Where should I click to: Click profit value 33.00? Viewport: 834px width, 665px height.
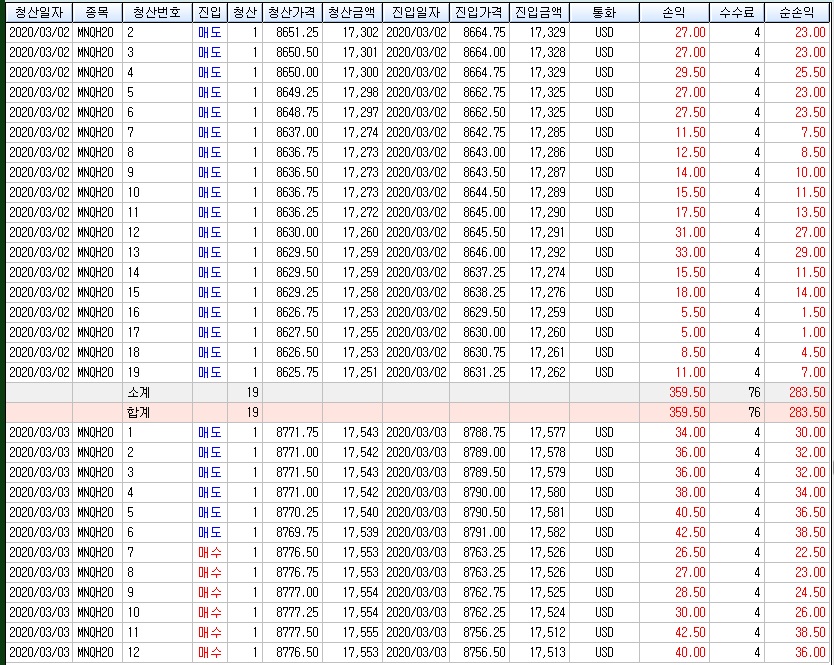click(x=690, y=252)
